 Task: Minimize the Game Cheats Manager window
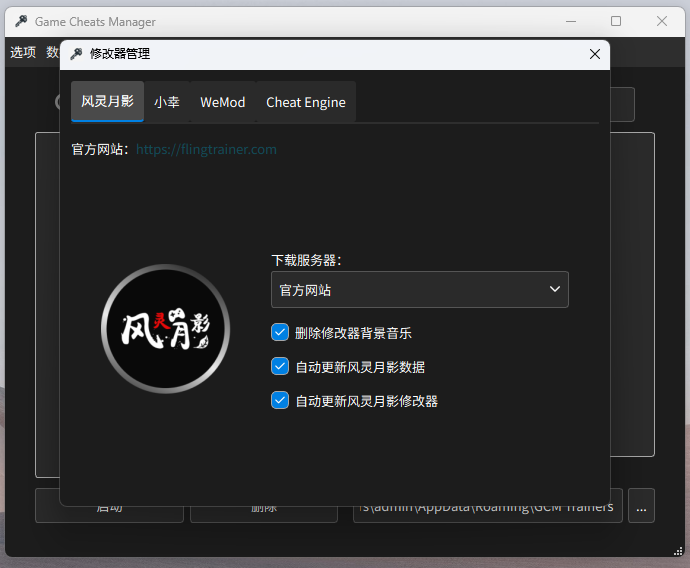[x=571, y=21]
